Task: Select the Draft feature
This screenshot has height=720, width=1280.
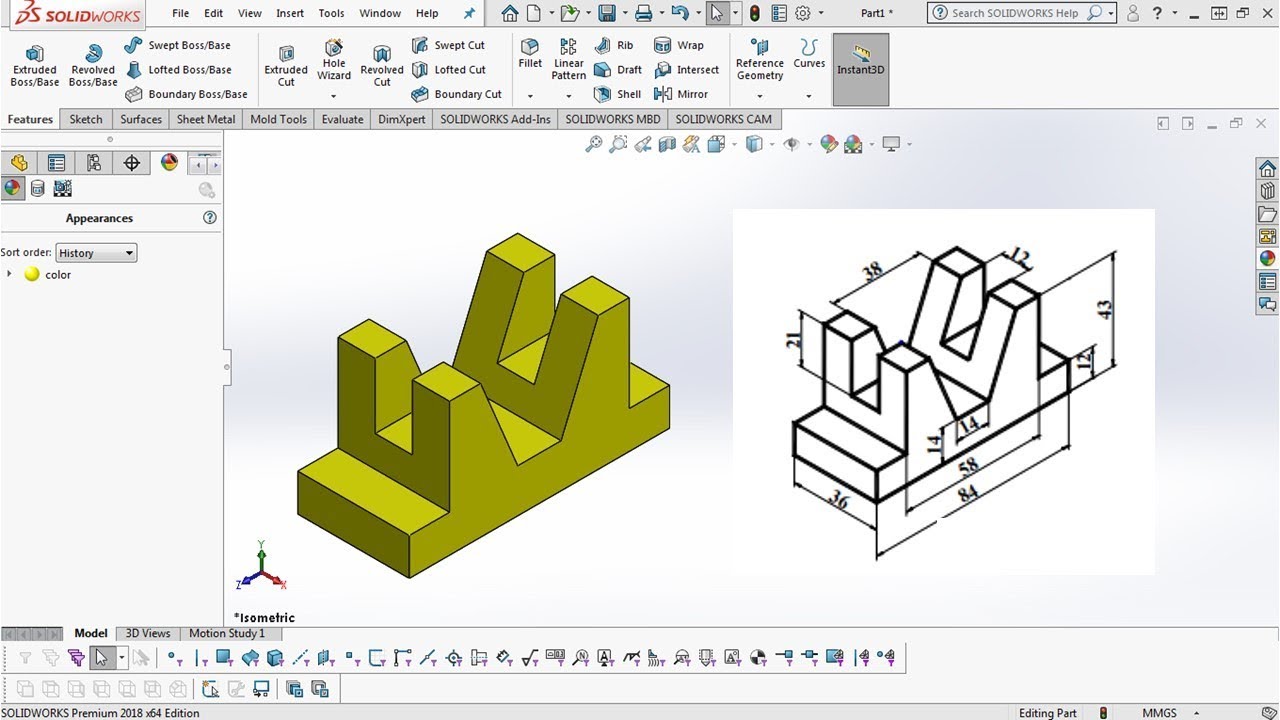Action: coord(618,70)
